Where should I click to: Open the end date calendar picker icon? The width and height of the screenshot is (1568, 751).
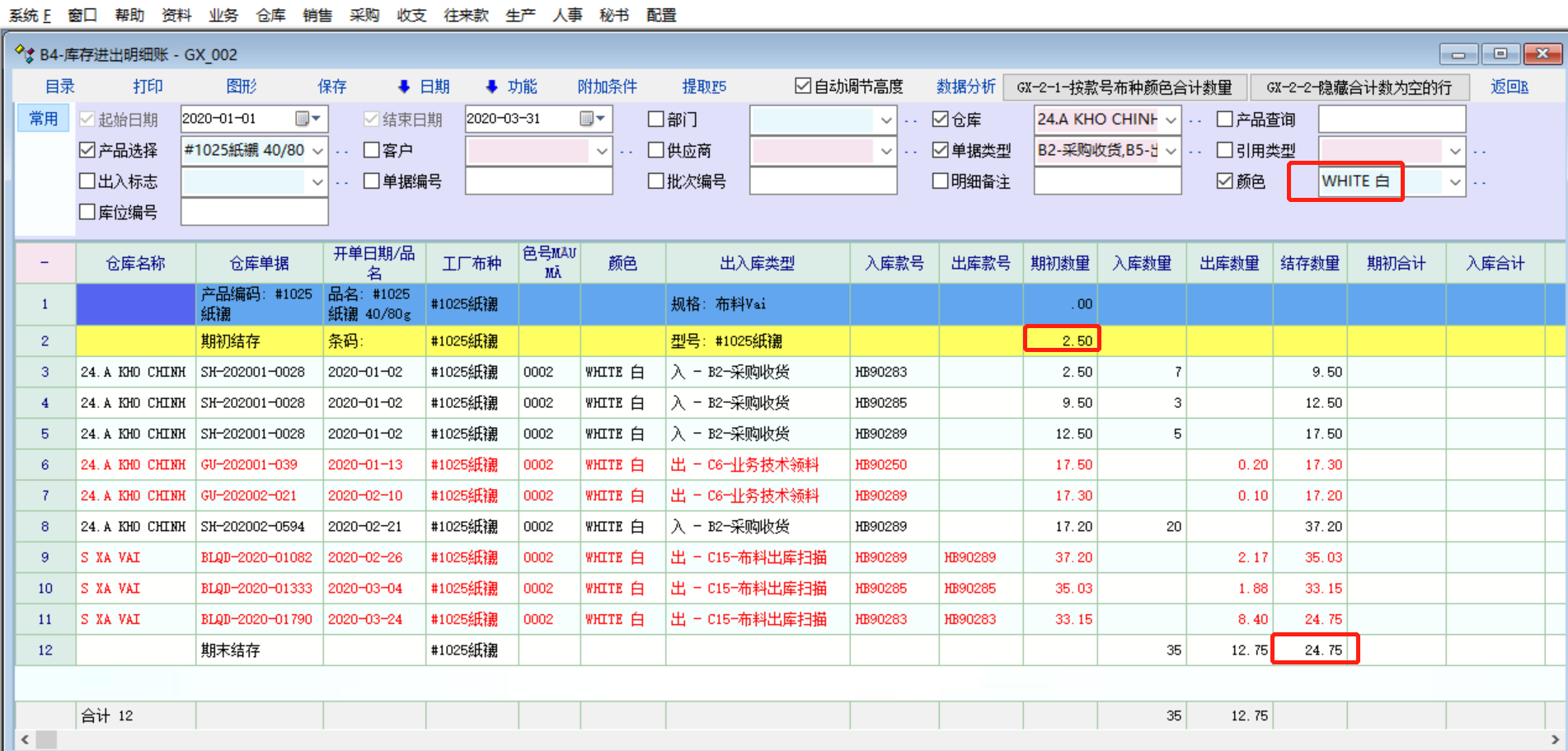(x=592, y=119)
